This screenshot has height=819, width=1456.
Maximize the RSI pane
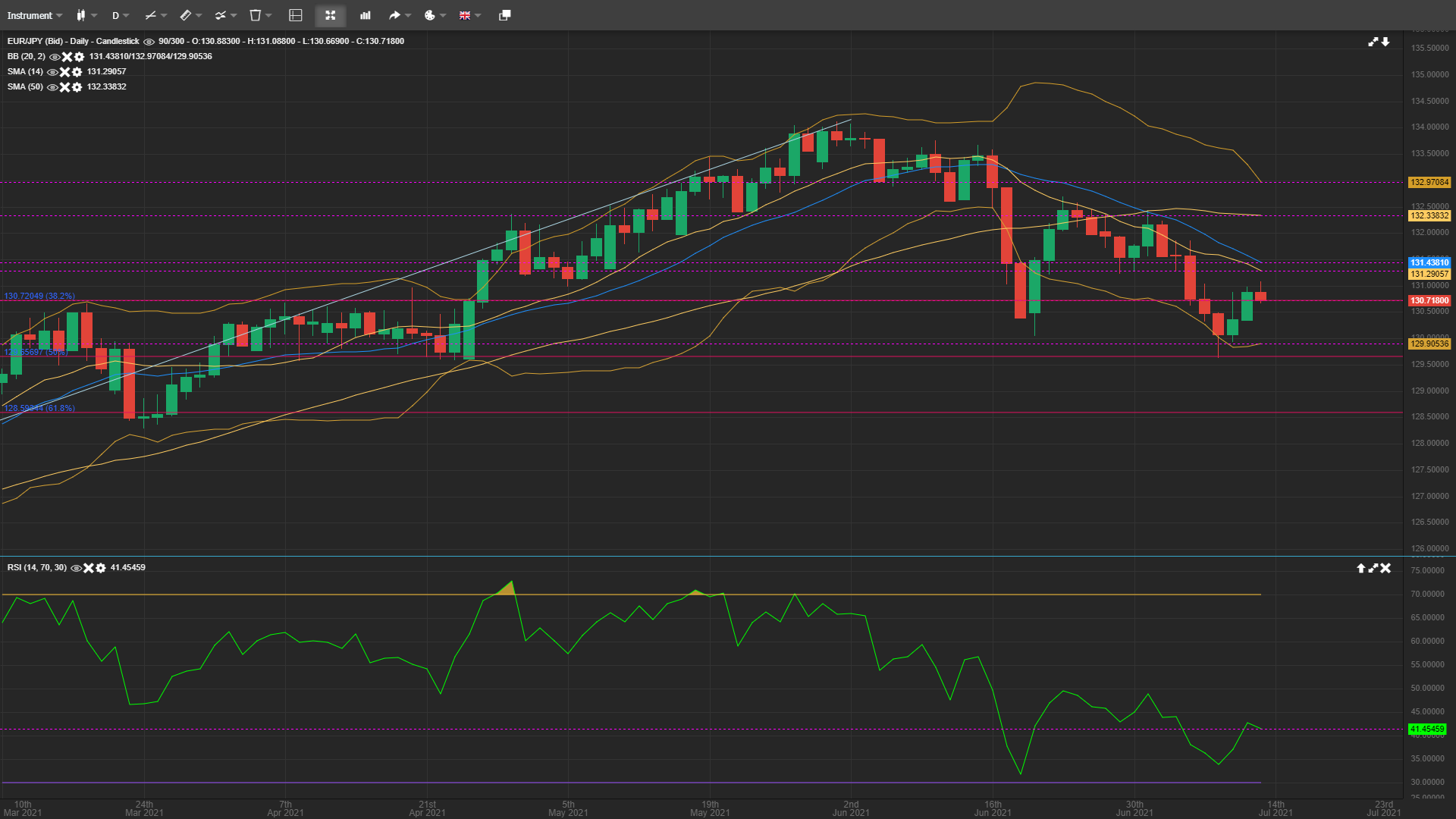pyautogui.click(x=1373, y=568)
